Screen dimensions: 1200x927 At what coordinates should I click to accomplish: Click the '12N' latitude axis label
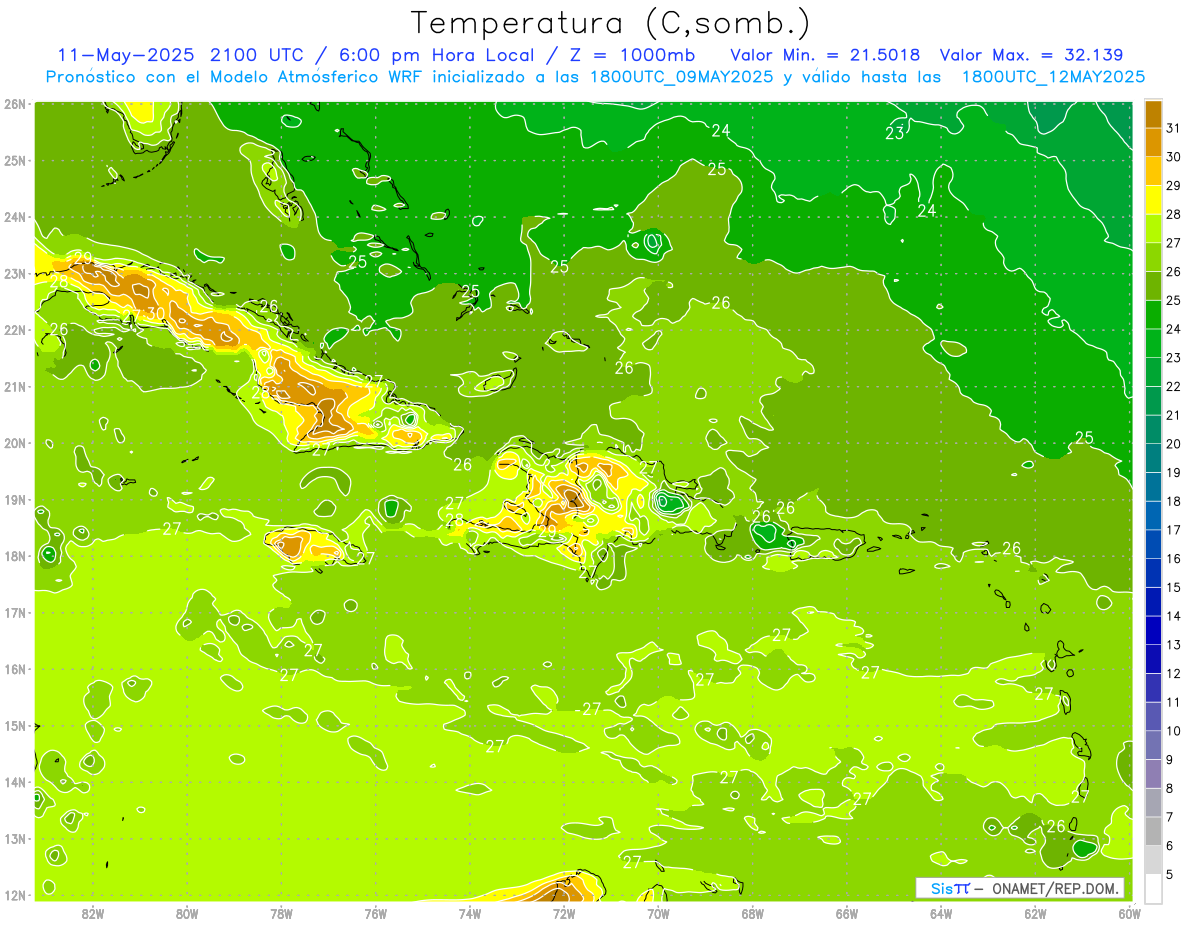click(x=15, y=895)
